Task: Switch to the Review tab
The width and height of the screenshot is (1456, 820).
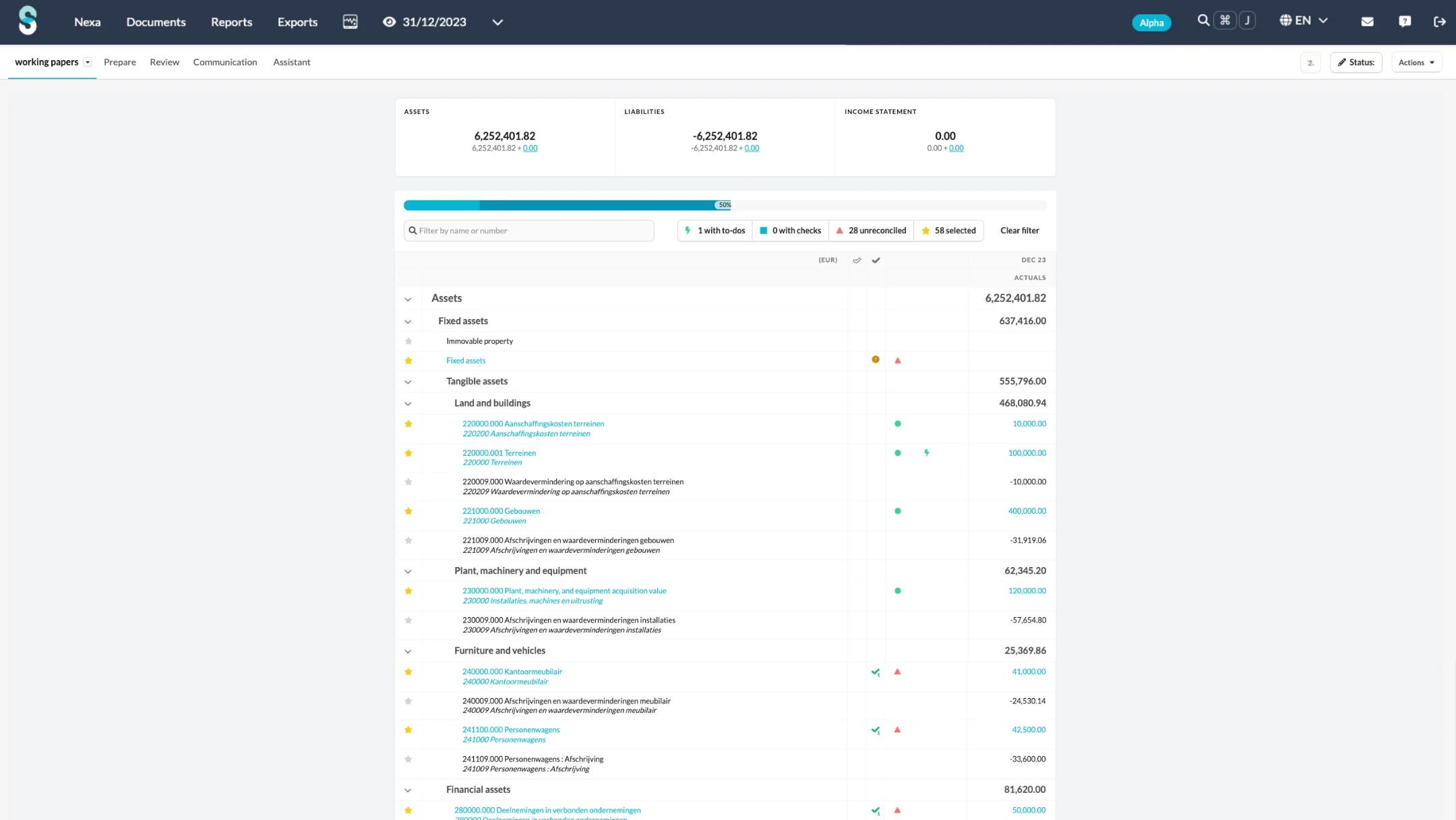Action: (164, 62)
